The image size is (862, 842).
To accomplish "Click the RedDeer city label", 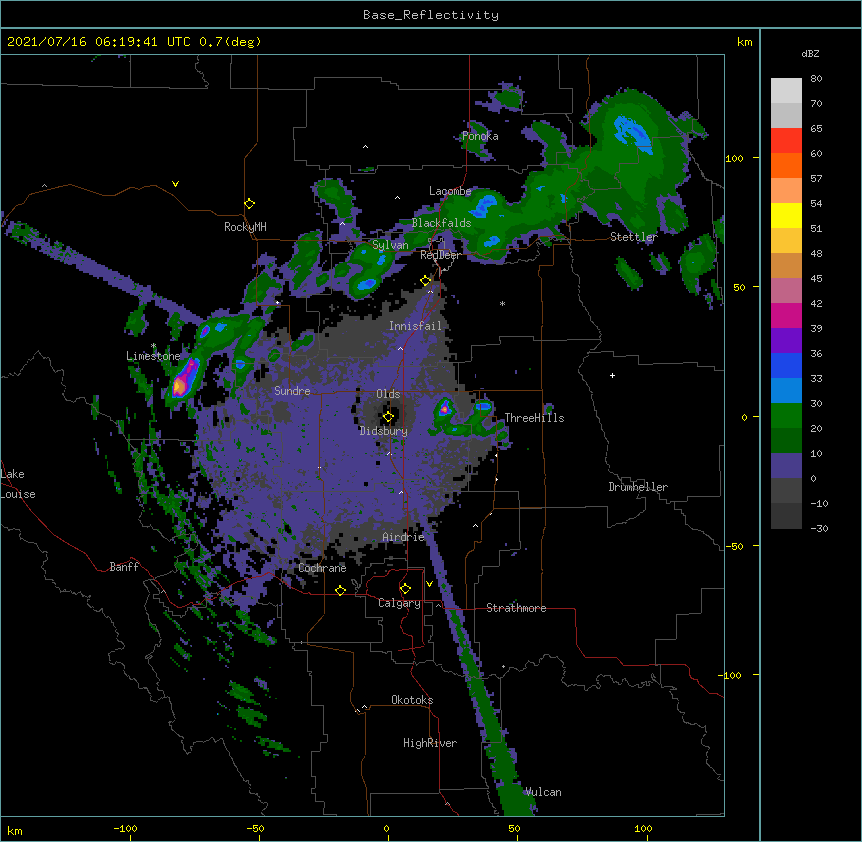I will pos(440,255).
